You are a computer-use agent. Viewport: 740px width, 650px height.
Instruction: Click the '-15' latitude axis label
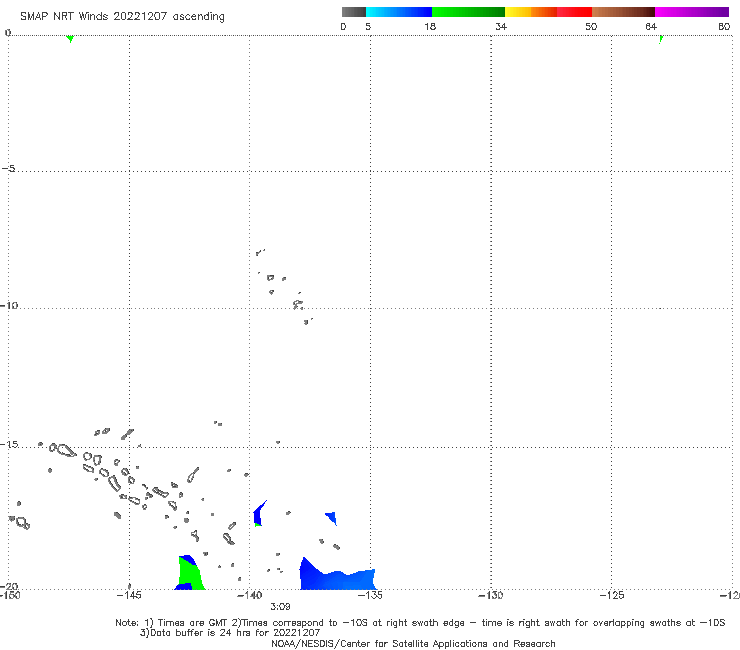point(9,444)
